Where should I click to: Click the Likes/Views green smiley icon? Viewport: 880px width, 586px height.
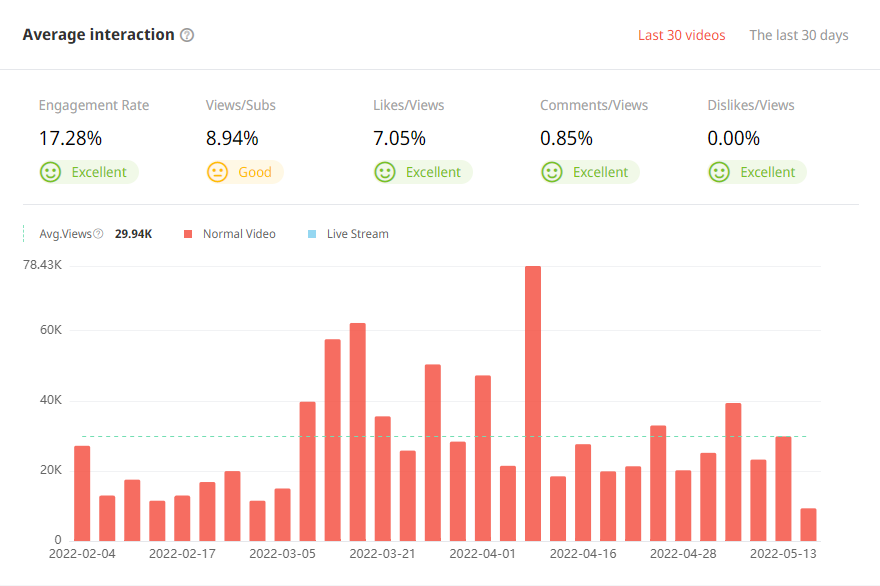pos(384,172)
